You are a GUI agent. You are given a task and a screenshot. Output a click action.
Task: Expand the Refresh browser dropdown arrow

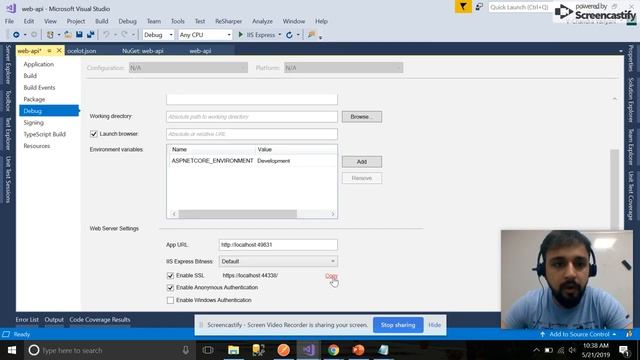(x=298, y=35)
